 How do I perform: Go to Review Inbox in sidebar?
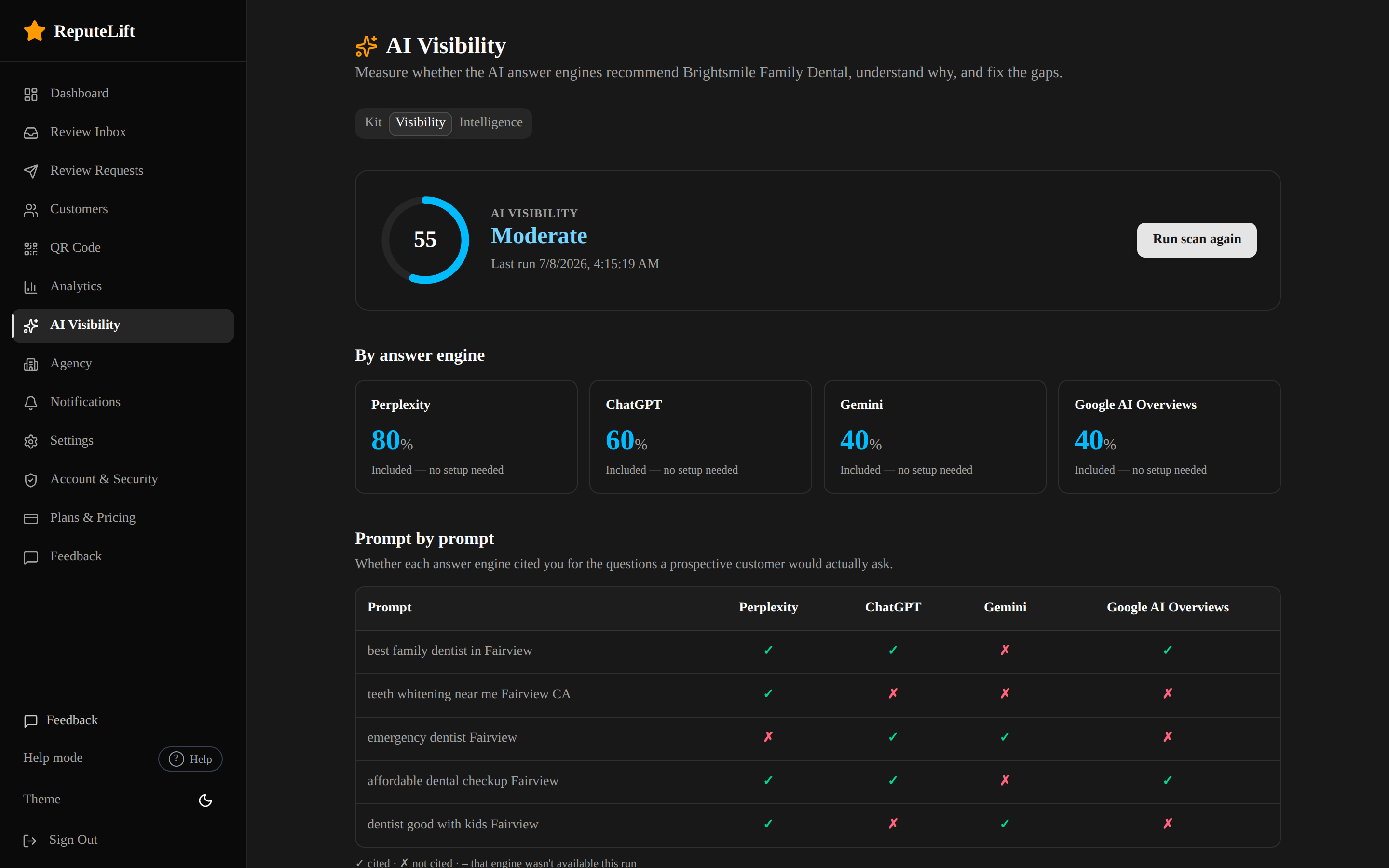(123, 132)
